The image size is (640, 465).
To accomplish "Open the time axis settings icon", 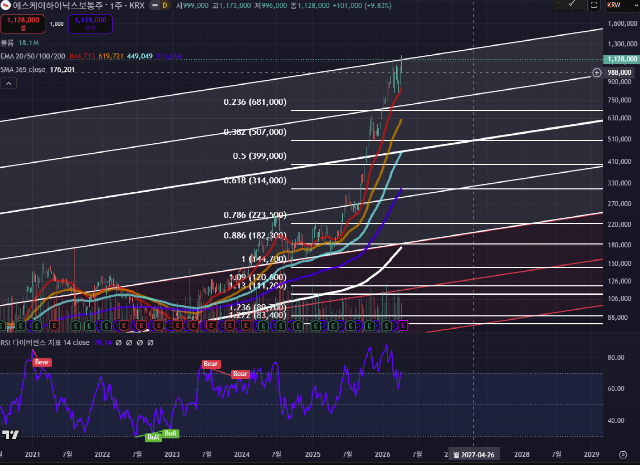I will [622, 454].
